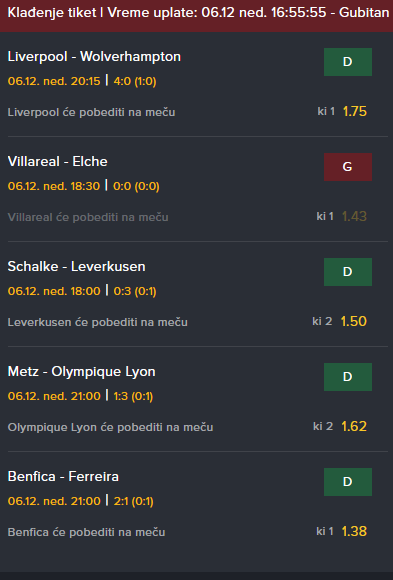Open the Liverpool - Wolverhampton match title
Screen dimensions: 393x580
pyautogui.click(x=94, y=57)
